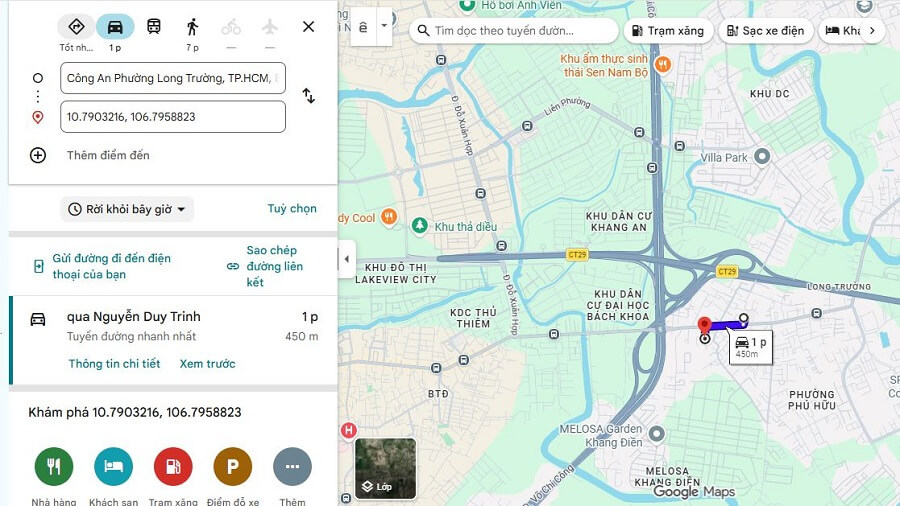
Task: Click the language input tool button
Action: 363,26
